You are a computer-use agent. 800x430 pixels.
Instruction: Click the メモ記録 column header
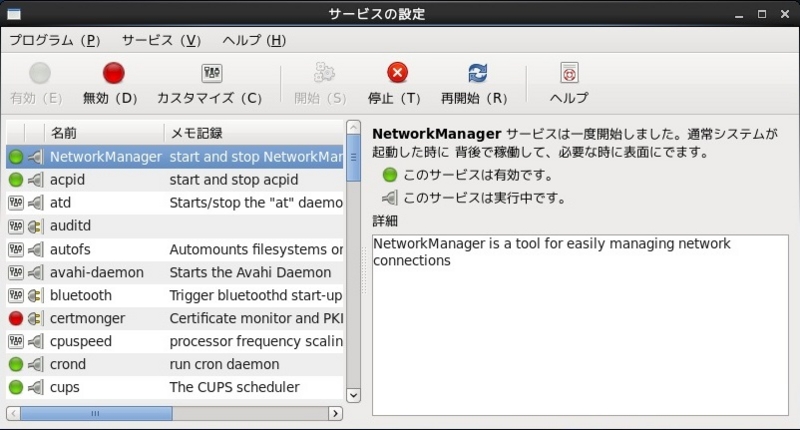(254, 133)
